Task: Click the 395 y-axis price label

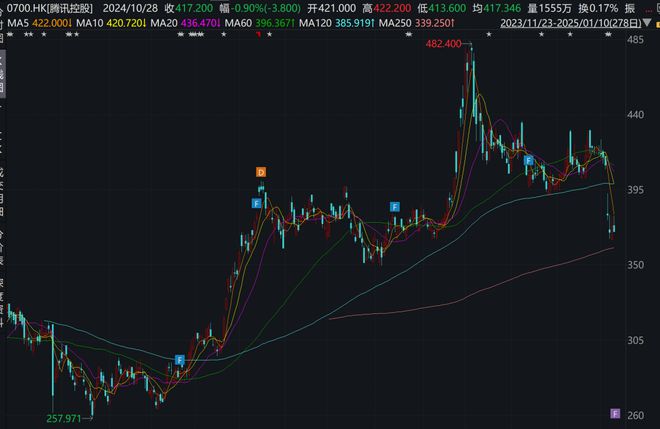Action: click(635, 190)
